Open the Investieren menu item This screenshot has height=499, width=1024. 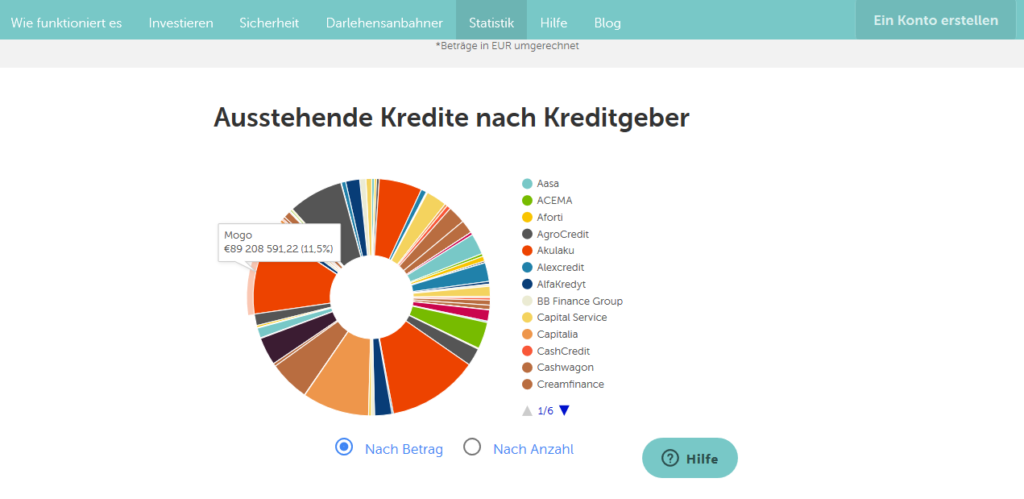coord(181,23)
